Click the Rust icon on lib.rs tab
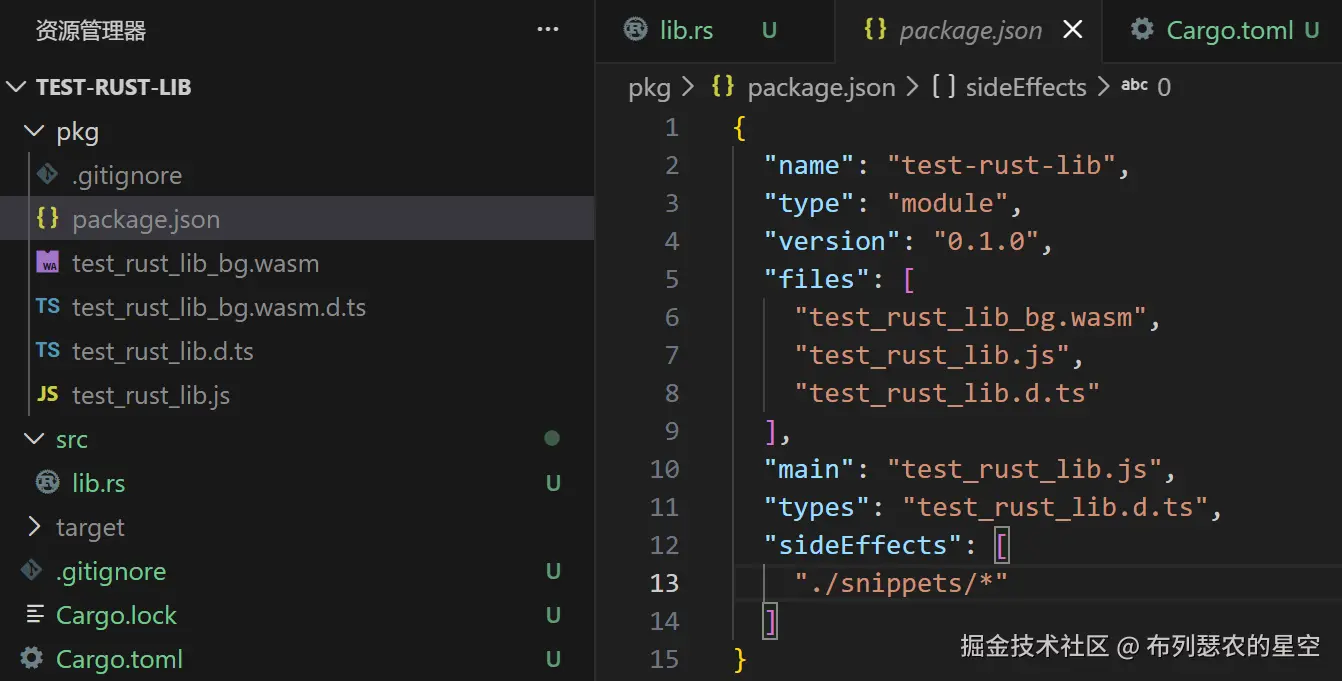This screenshot has width=1342, height=681. 635,30
